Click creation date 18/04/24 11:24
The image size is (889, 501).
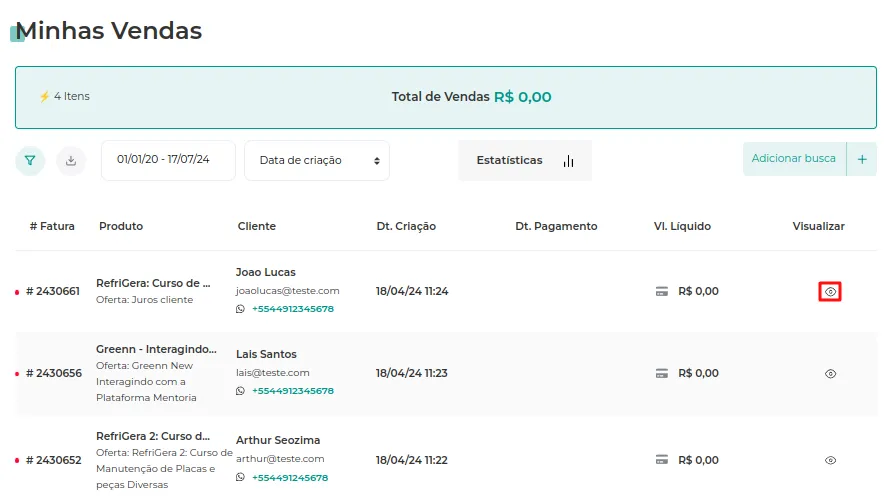[412, 291]
